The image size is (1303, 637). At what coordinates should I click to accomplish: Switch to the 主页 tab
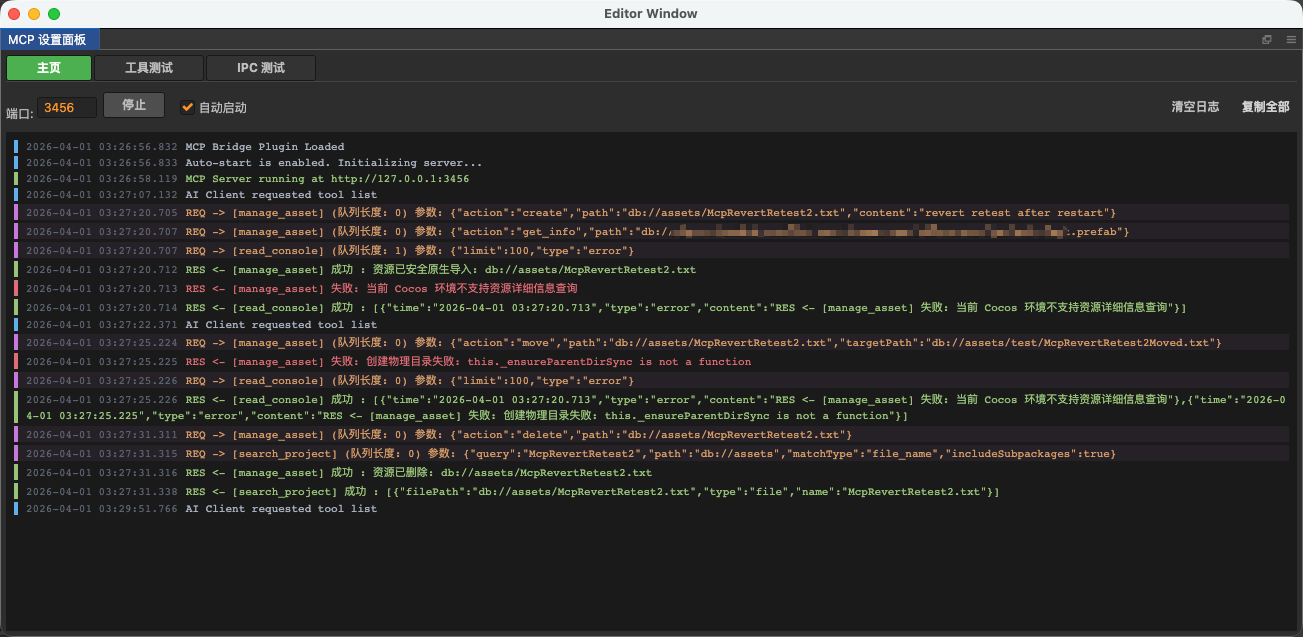(49, 68)
